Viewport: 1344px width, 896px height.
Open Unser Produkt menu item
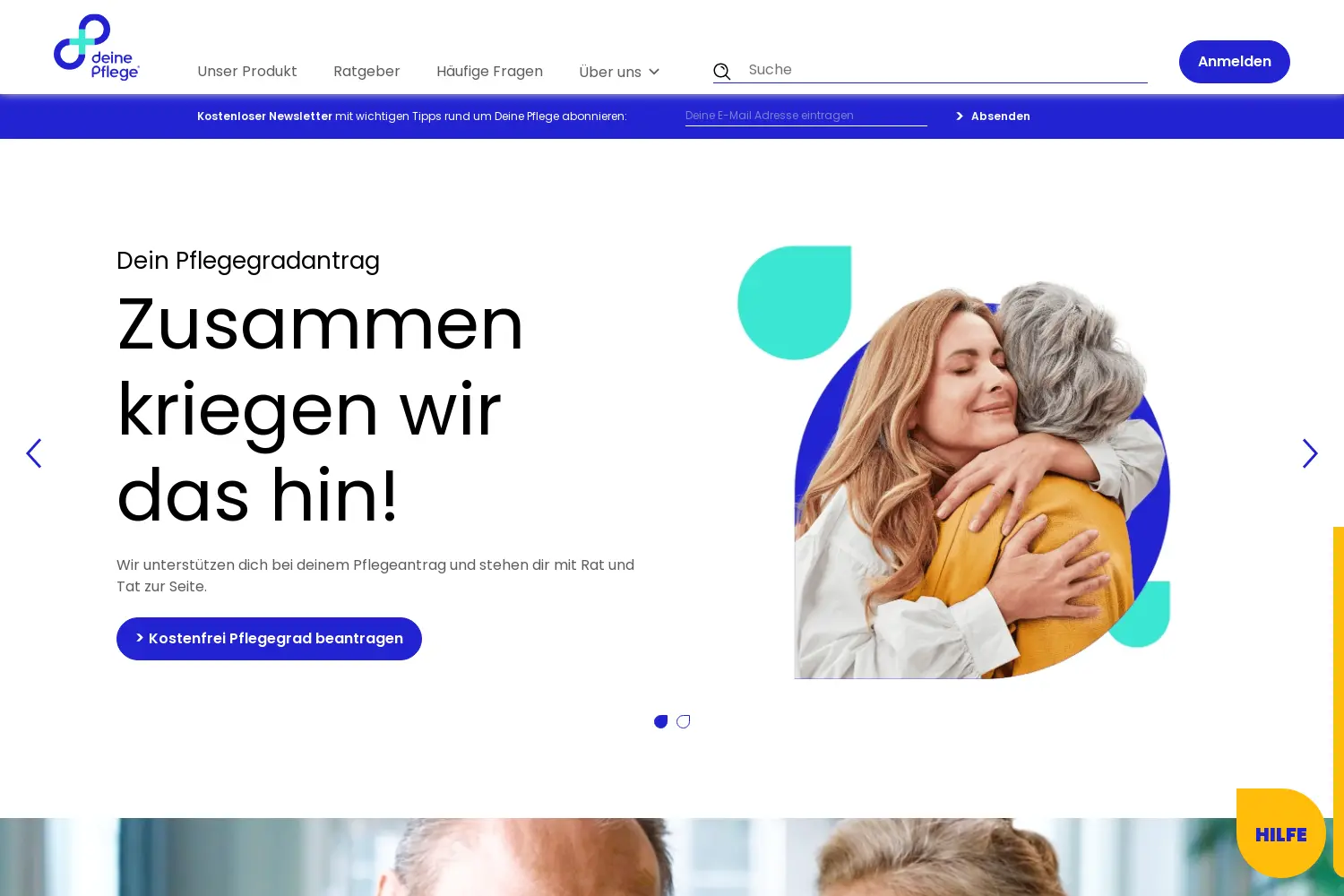(247, 71)
